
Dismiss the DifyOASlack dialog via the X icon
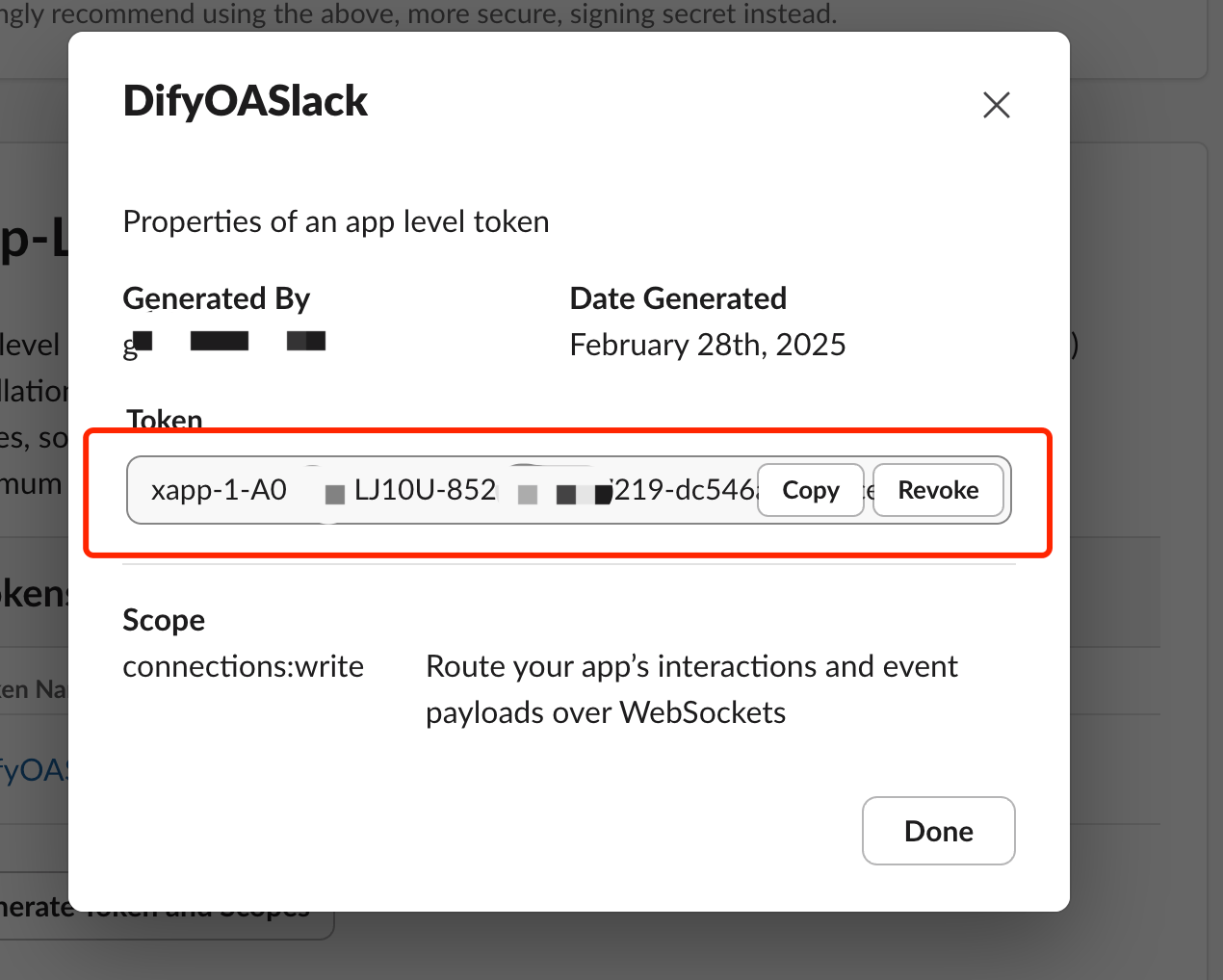996,105
